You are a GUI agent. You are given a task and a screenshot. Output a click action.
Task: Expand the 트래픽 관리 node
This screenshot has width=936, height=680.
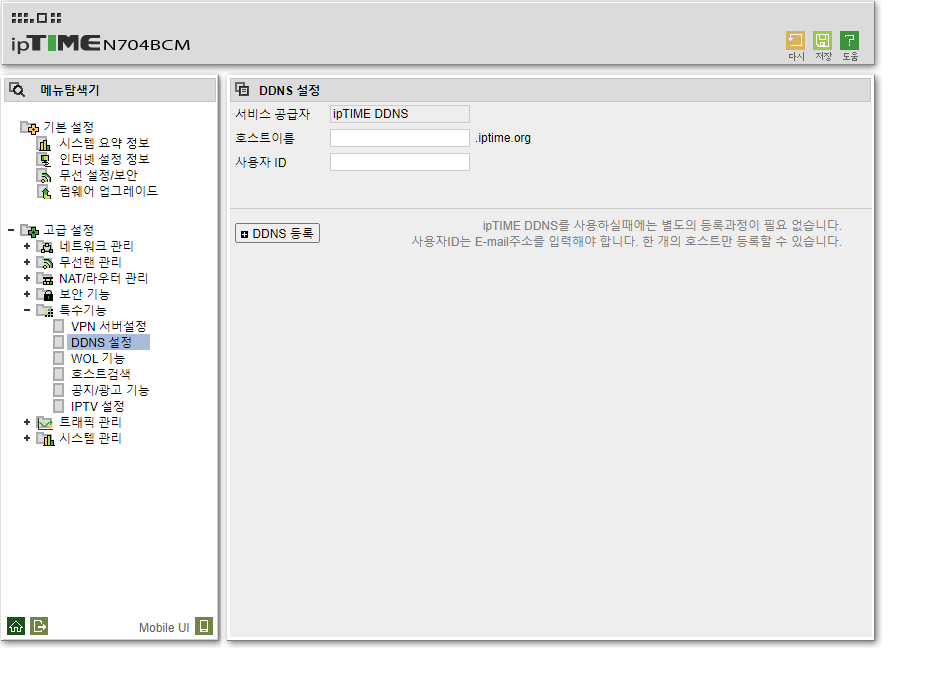click(x=27, y=422)
